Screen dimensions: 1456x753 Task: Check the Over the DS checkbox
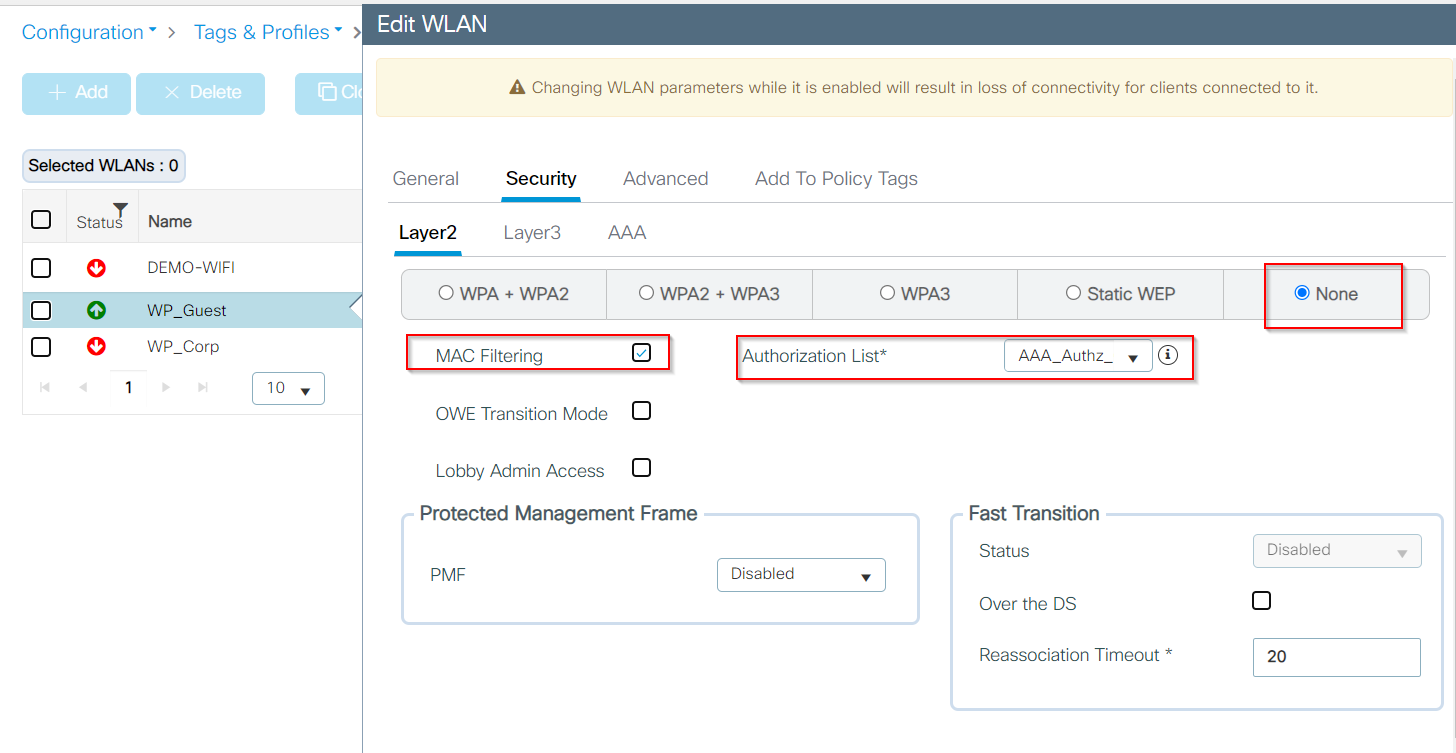click(x=1262, y=600)
